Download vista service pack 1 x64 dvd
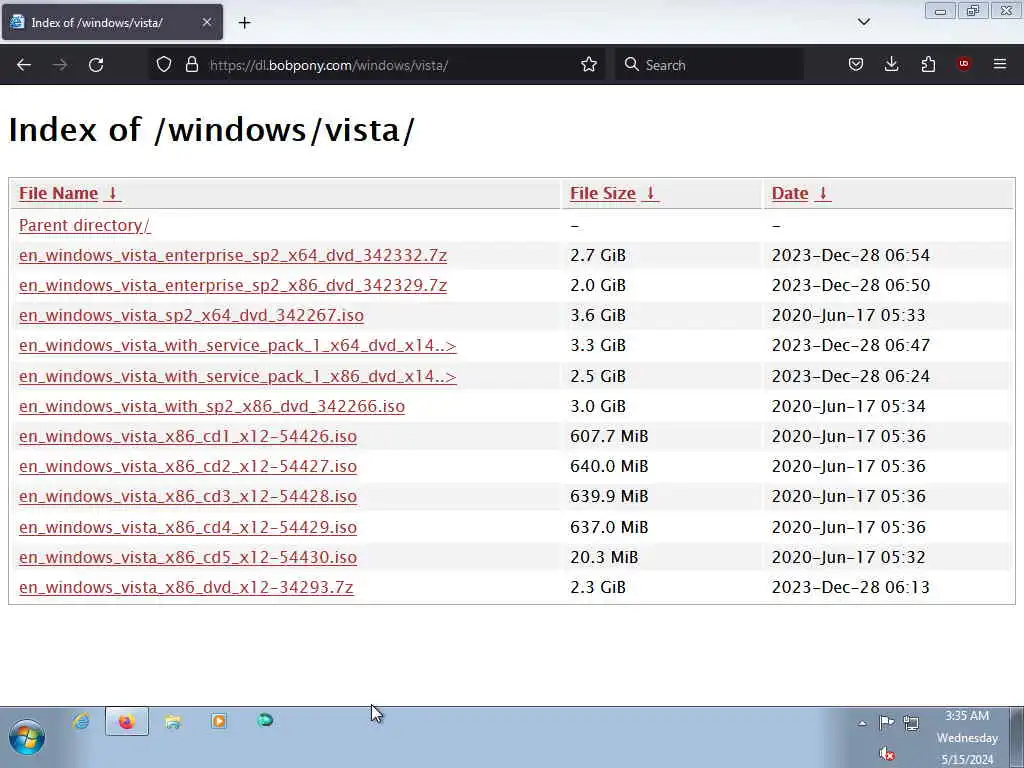1024x768 pixels. click(238, 345)
